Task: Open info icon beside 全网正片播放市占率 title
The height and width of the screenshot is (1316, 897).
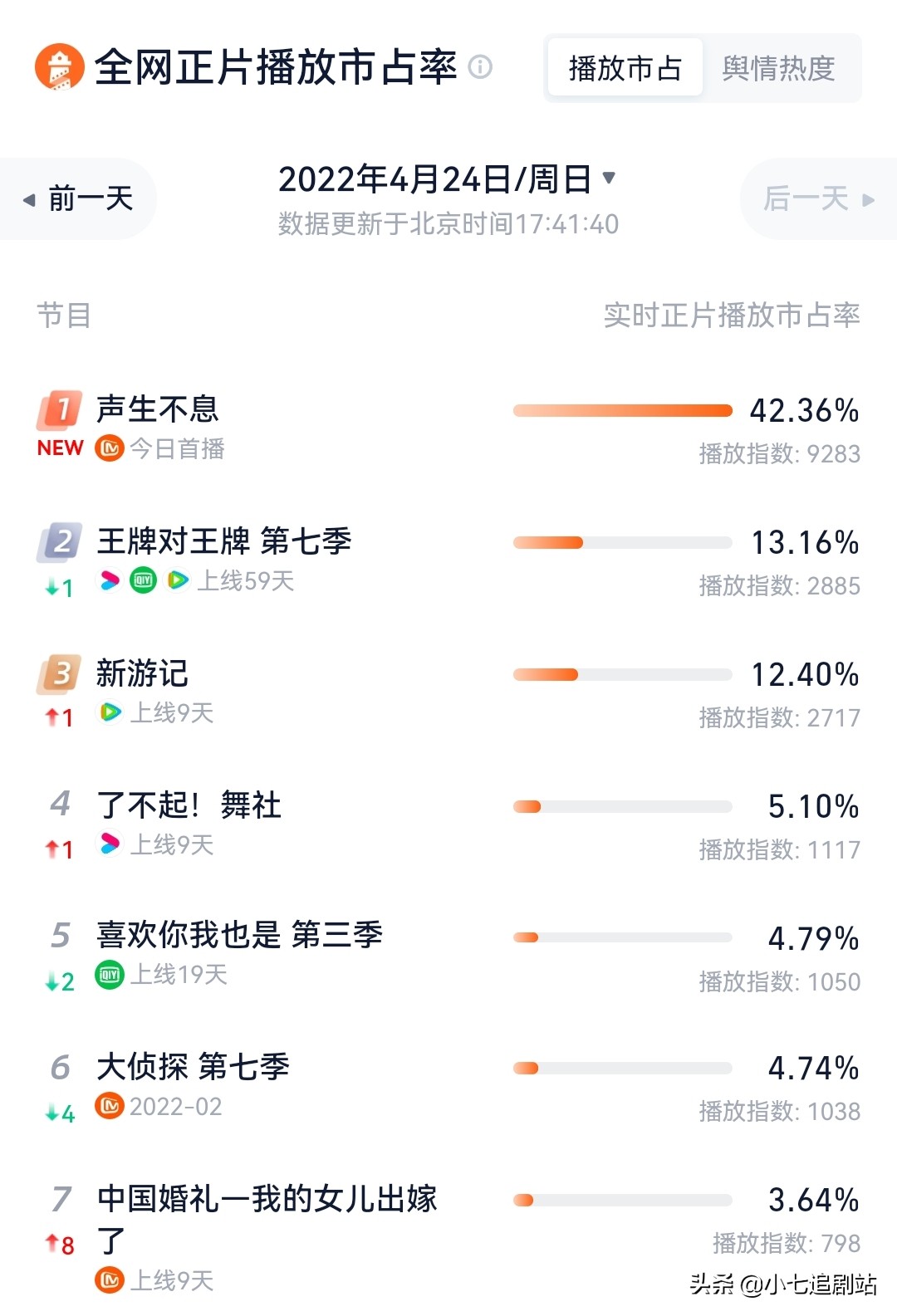Action: [x=480, y=66]
